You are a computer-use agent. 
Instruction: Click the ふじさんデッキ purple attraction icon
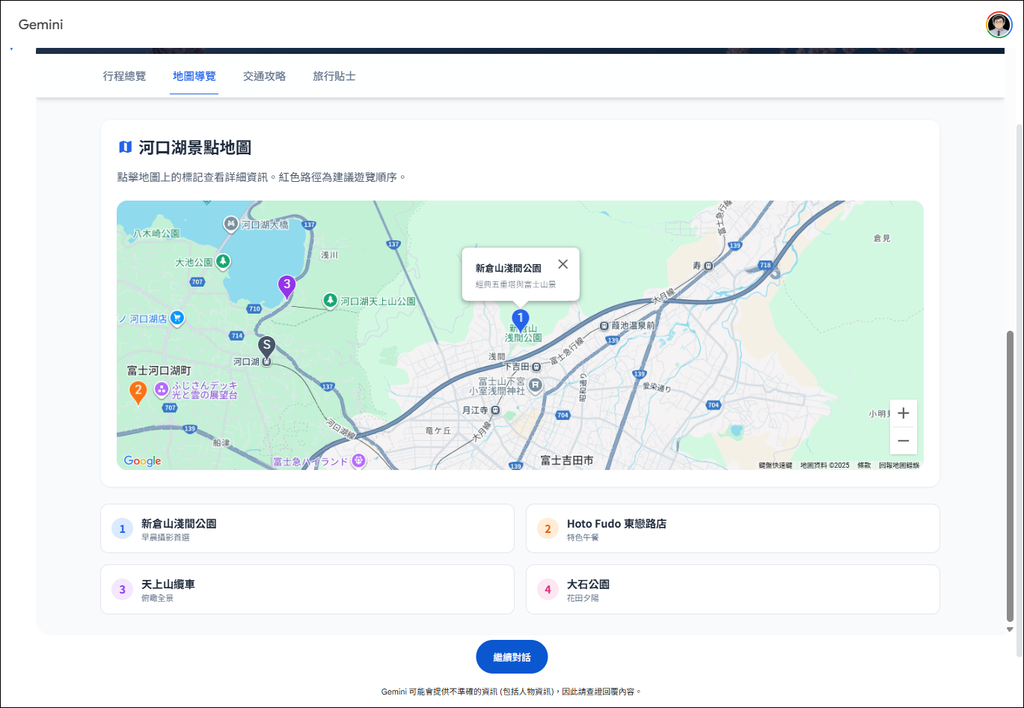coord(161,390)
